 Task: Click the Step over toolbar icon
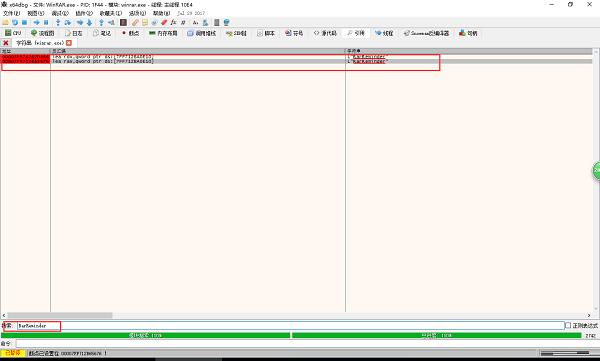pyautogui.click(x=68, y=23)
